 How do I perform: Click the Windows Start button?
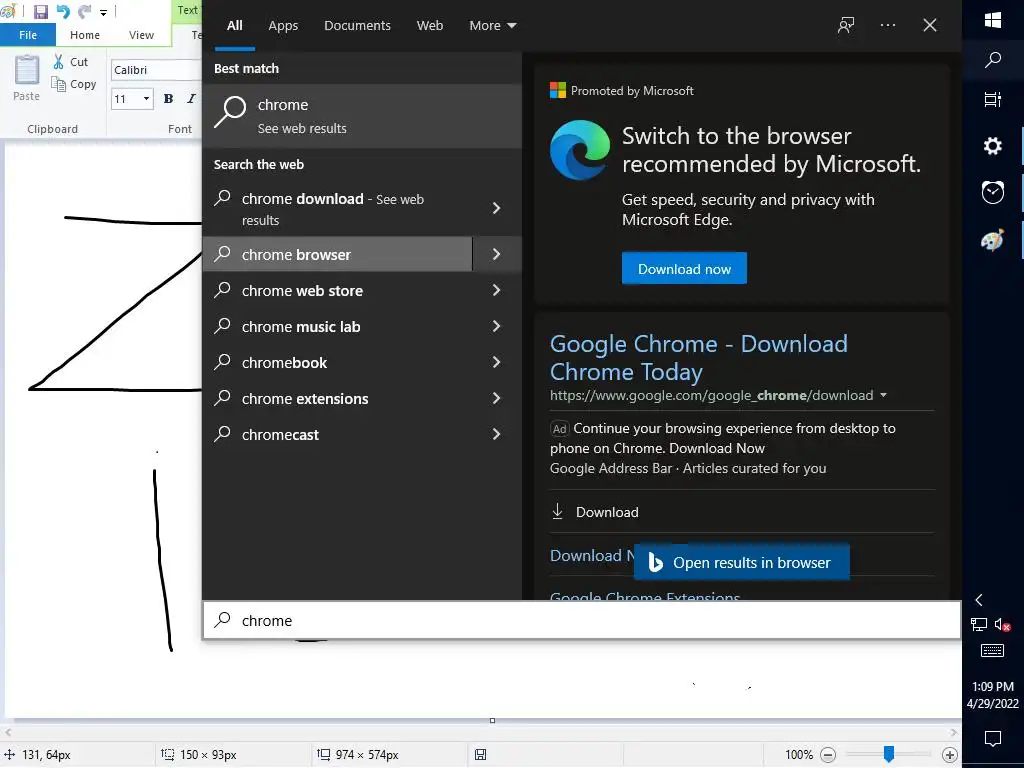pos(993,20)
